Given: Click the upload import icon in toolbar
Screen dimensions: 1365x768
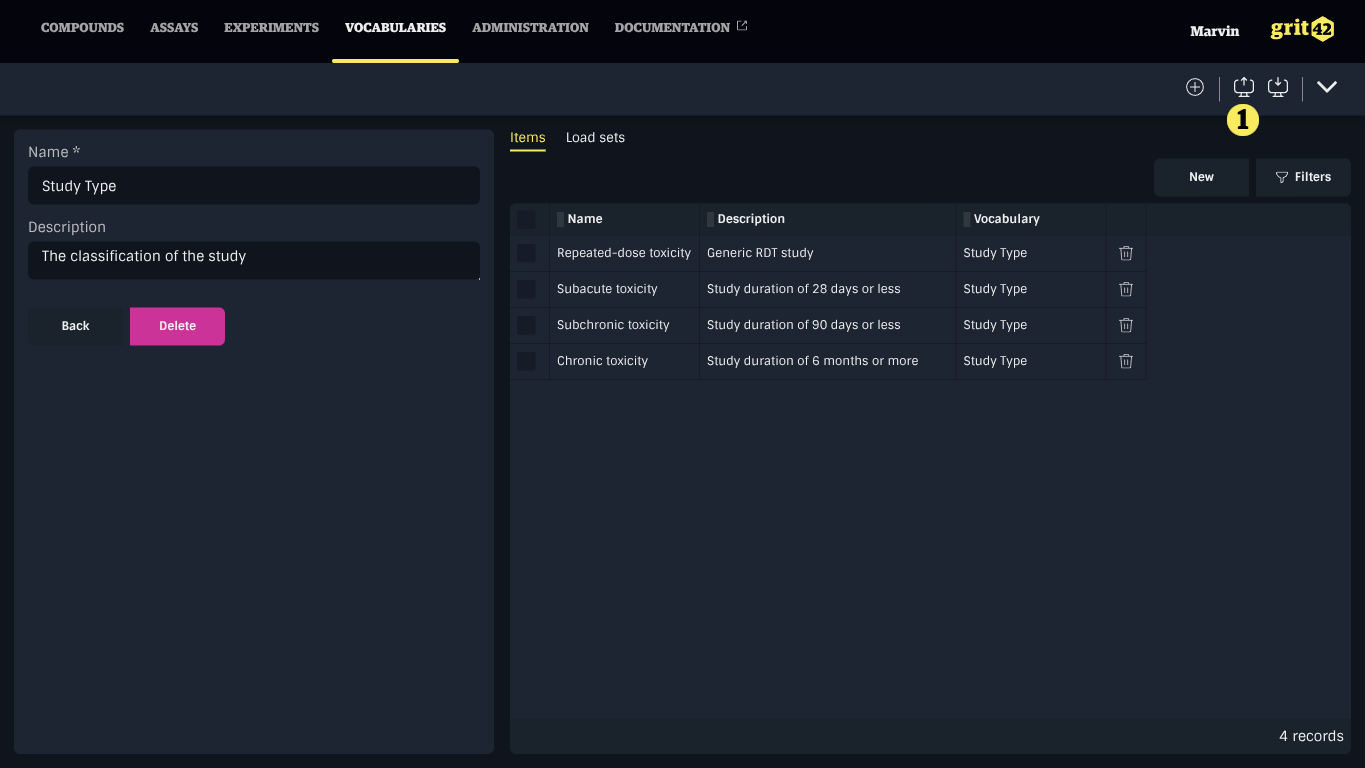Looking at the screenshot, I should coord(1244,87).
